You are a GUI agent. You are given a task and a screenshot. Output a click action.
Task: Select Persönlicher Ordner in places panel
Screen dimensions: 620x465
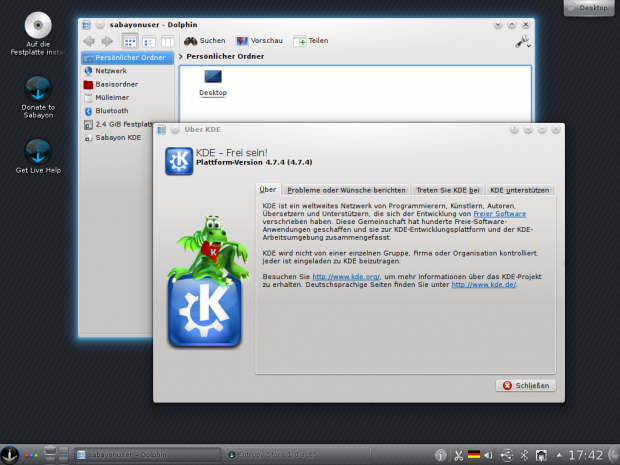127,58
